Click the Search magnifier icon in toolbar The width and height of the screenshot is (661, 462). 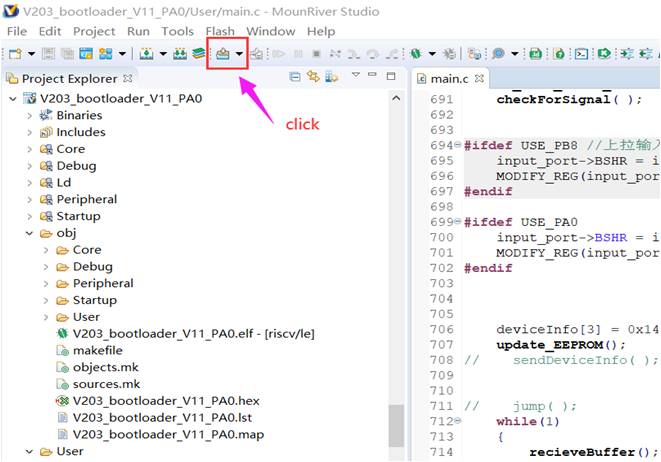point(498,54)
